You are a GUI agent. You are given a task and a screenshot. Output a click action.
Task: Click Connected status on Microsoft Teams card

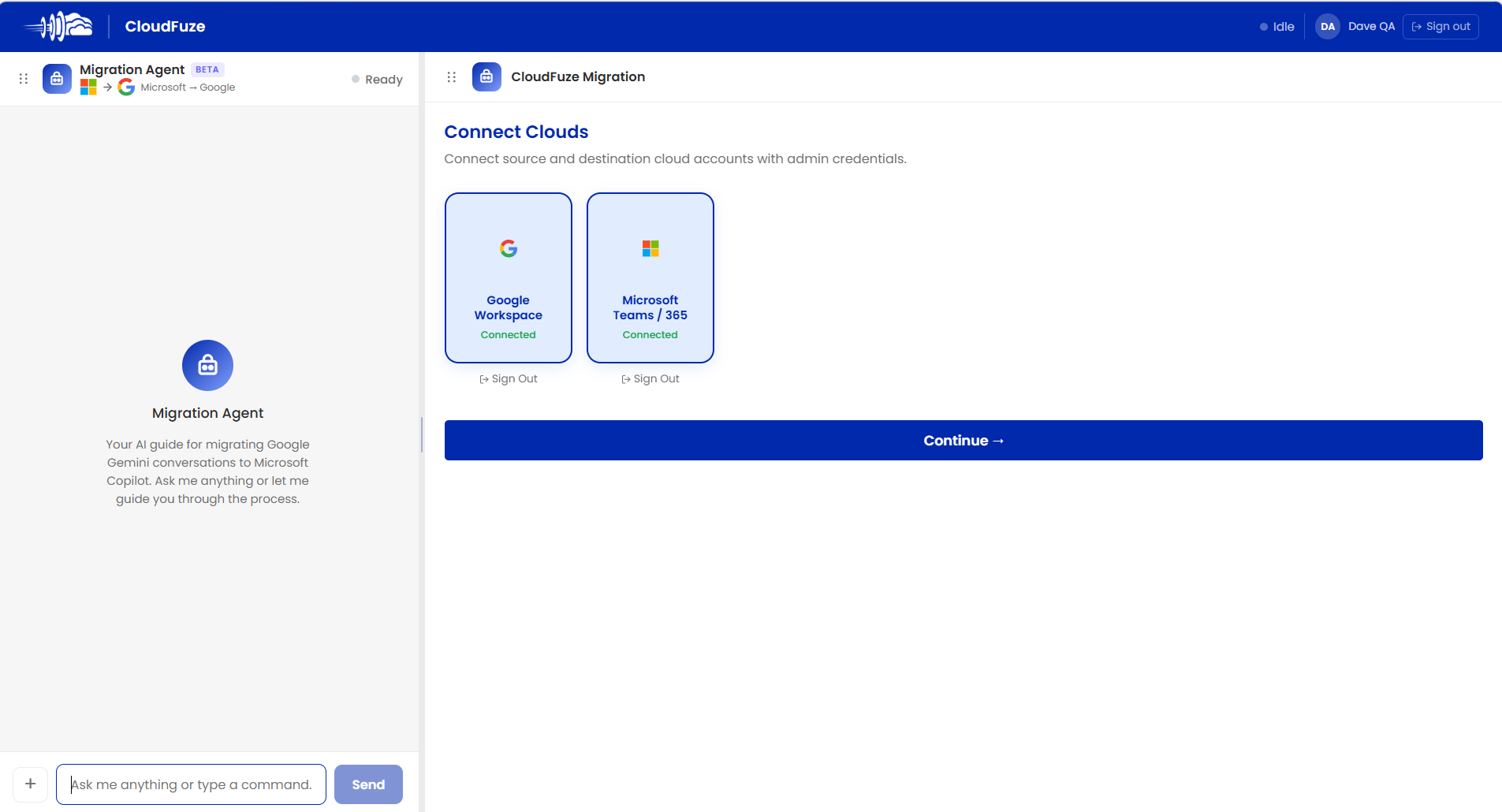point(650,335)
